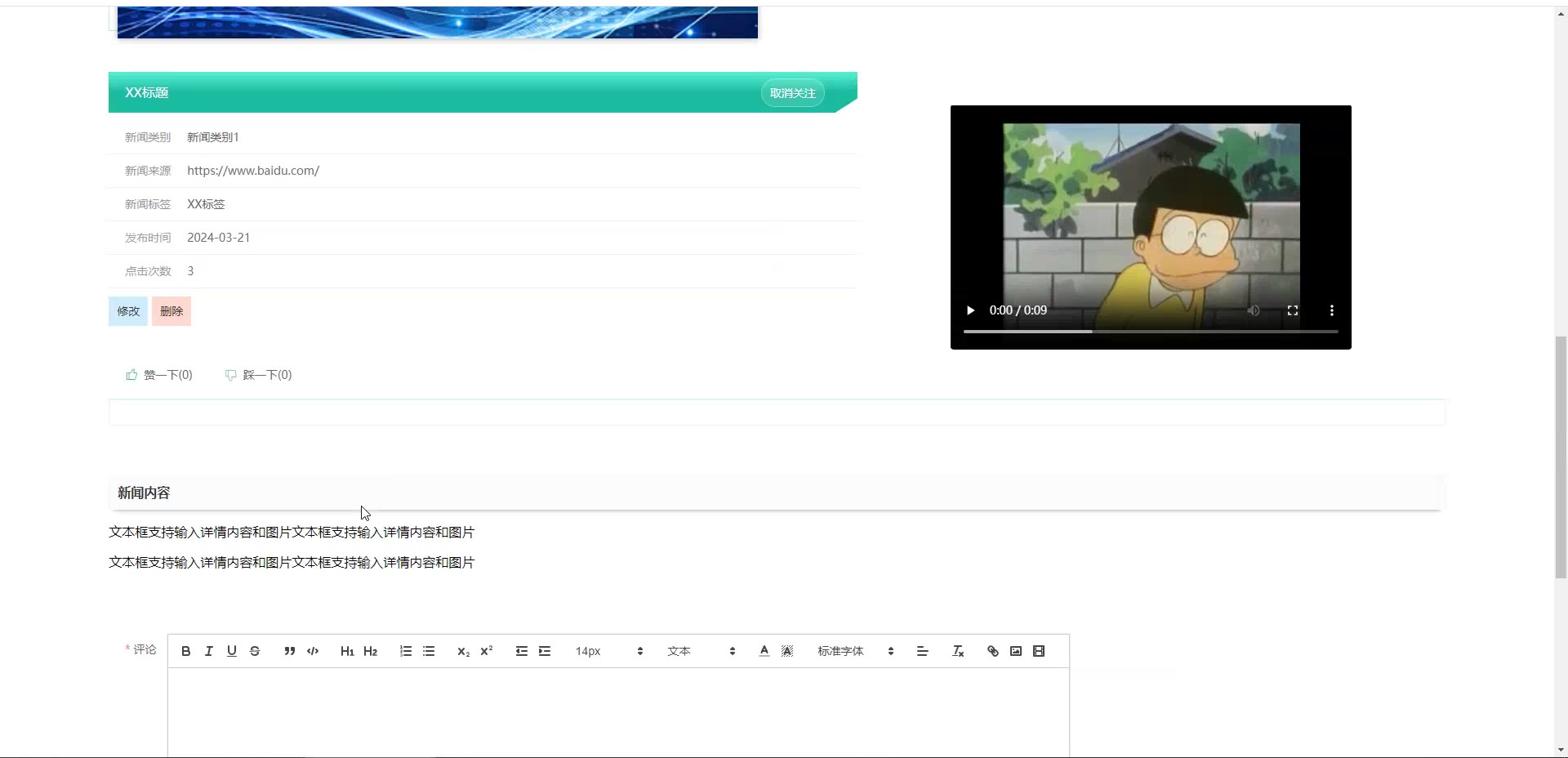Insert a video into the comment

point(1039,651)
